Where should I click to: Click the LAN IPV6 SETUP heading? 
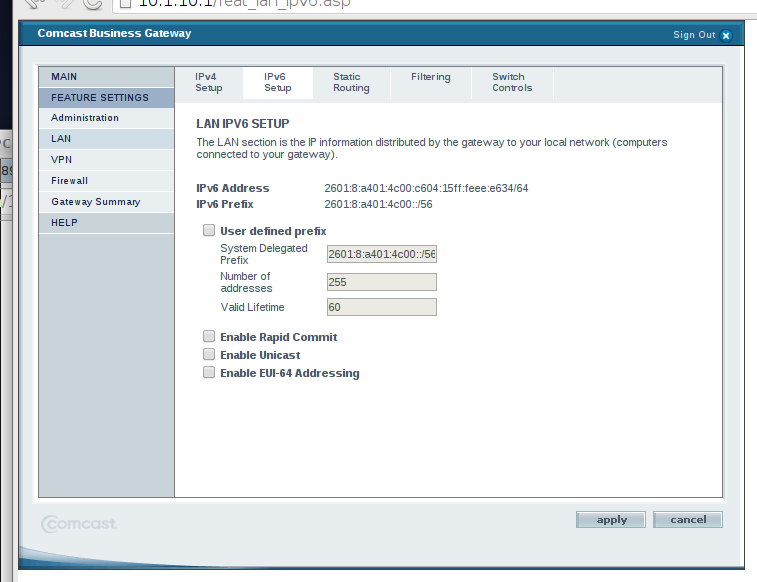[x=243, y=124]
